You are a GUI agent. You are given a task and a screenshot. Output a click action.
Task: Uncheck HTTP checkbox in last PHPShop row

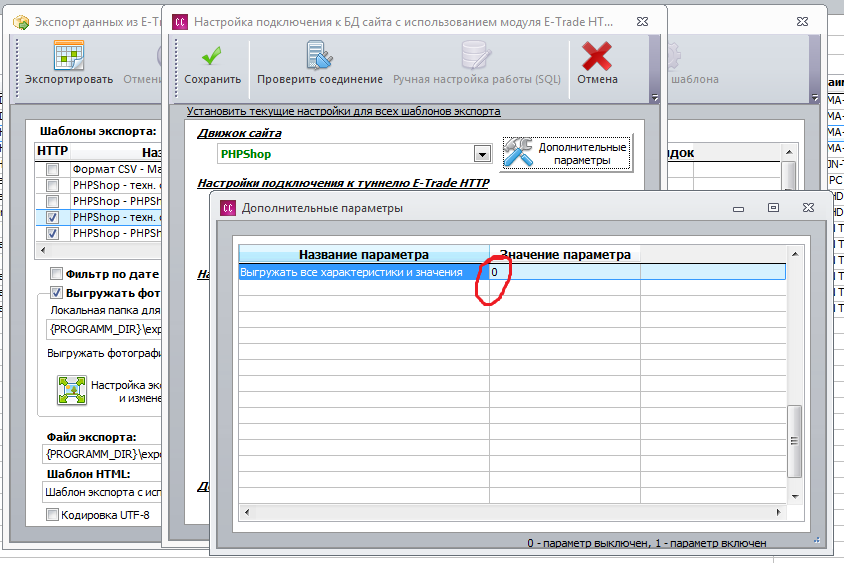point(52,234)
